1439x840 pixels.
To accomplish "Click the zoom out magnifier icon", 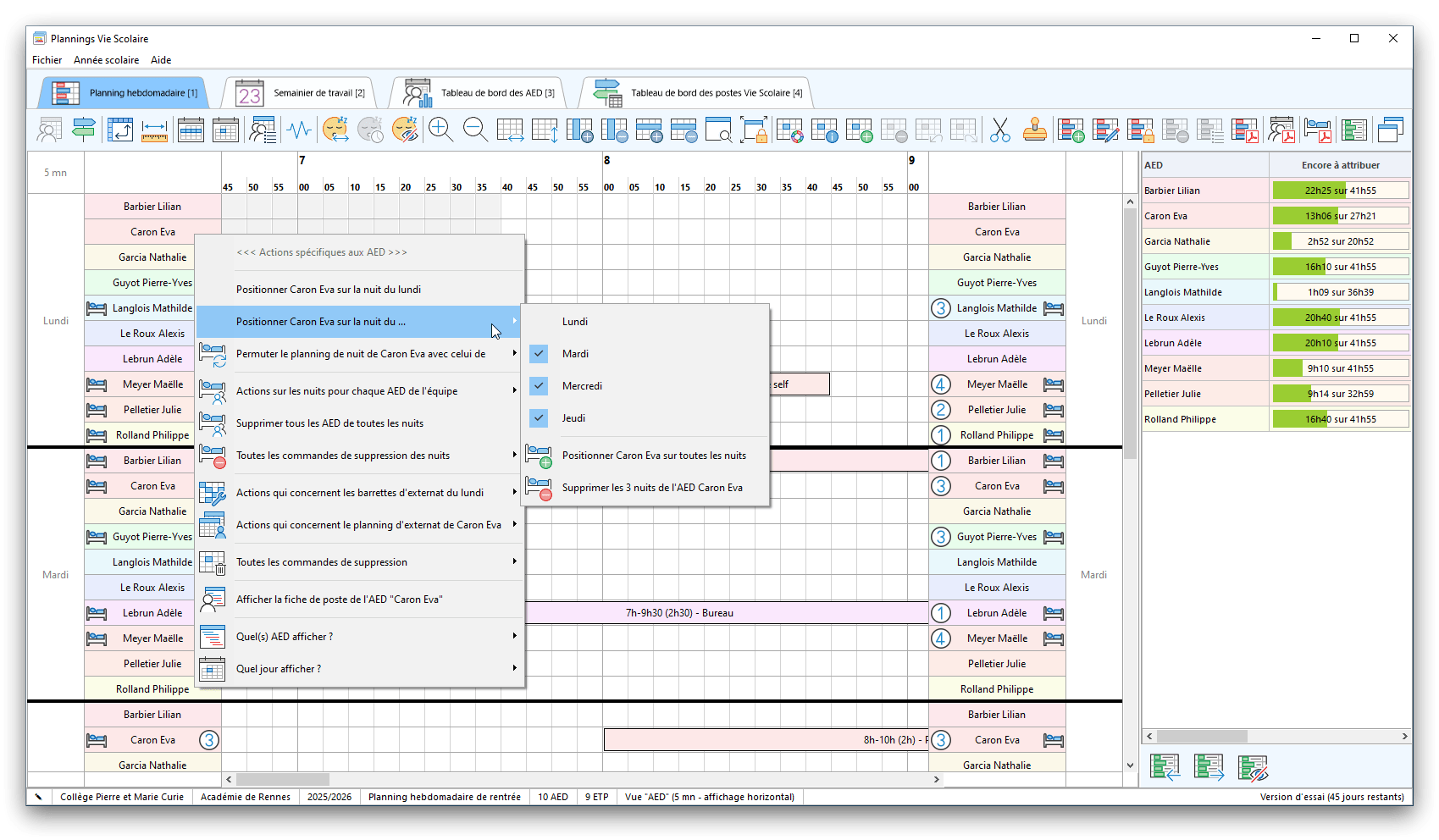I will pyautogui.click(x=475, y=130).
